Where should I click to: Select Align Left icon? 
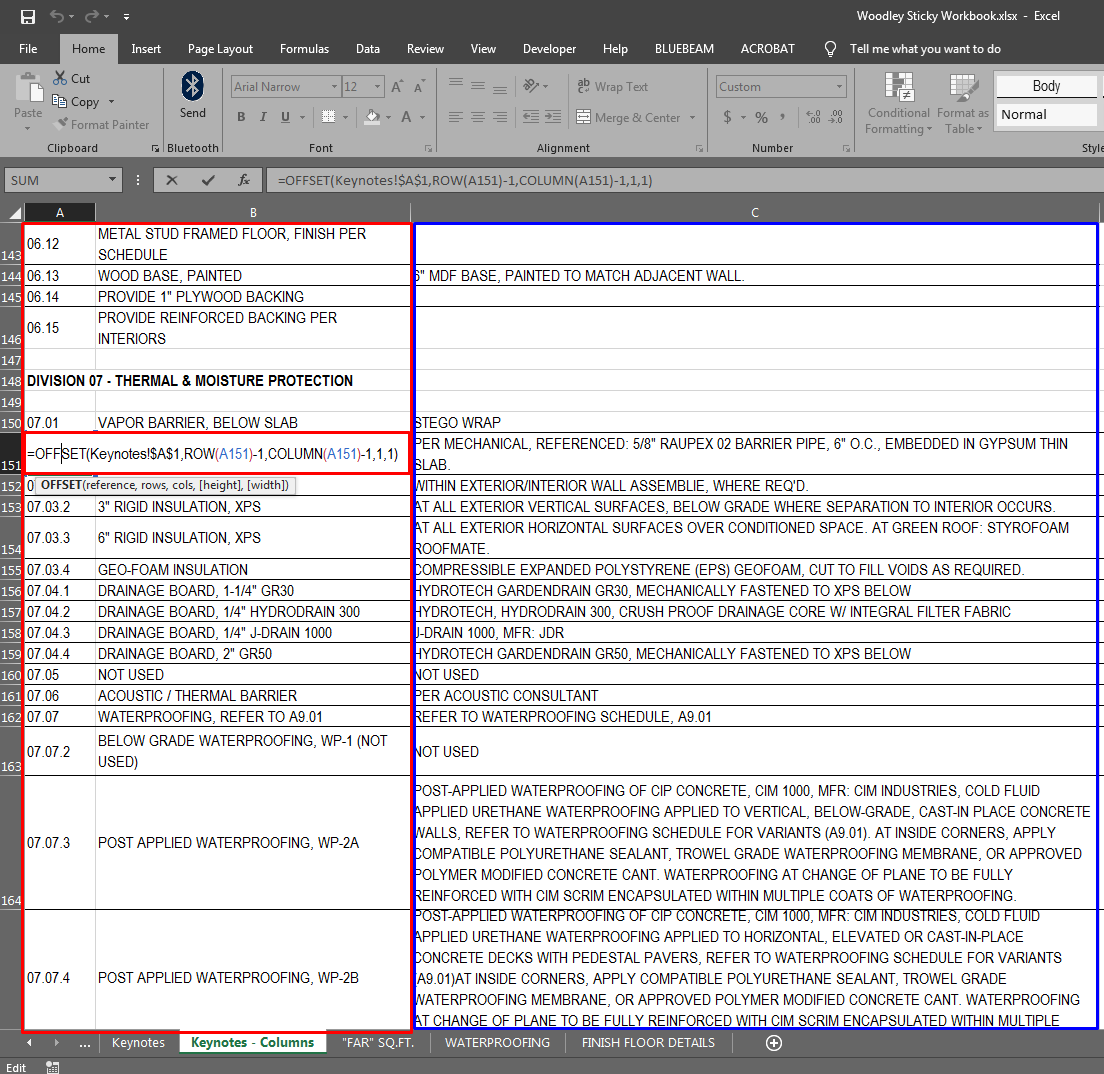click(456, 117)
